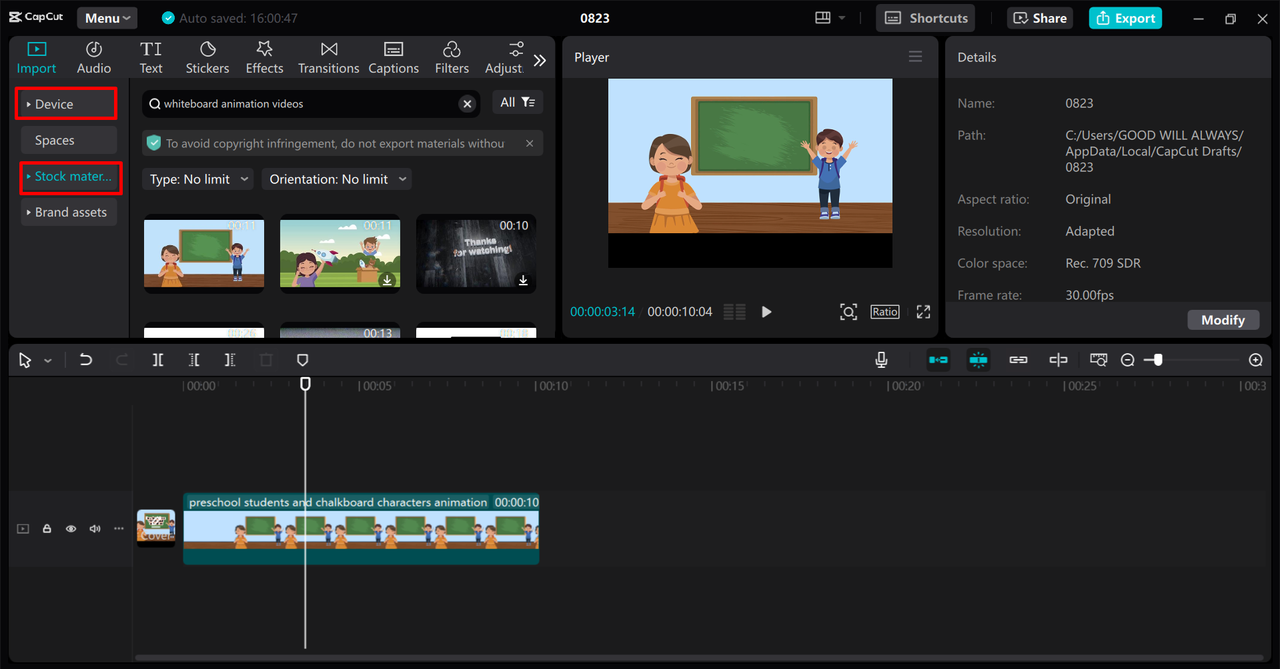
Task: Open the Text tab
Action: (151, 58)
